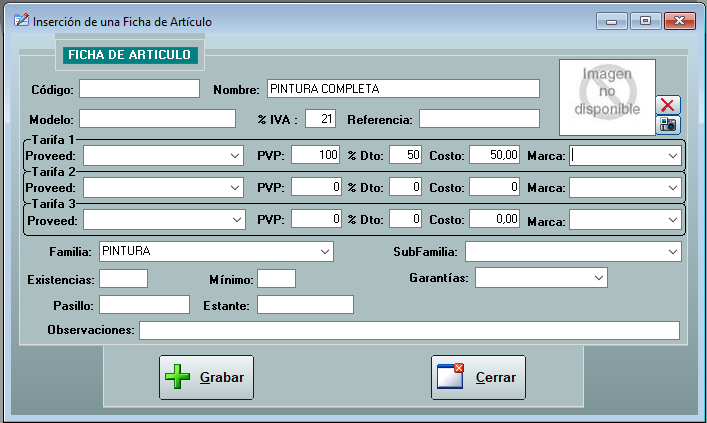This screenshot has height=423, width=707.
Task: Focus the Pasillo input field
Action: click(144, 304)
